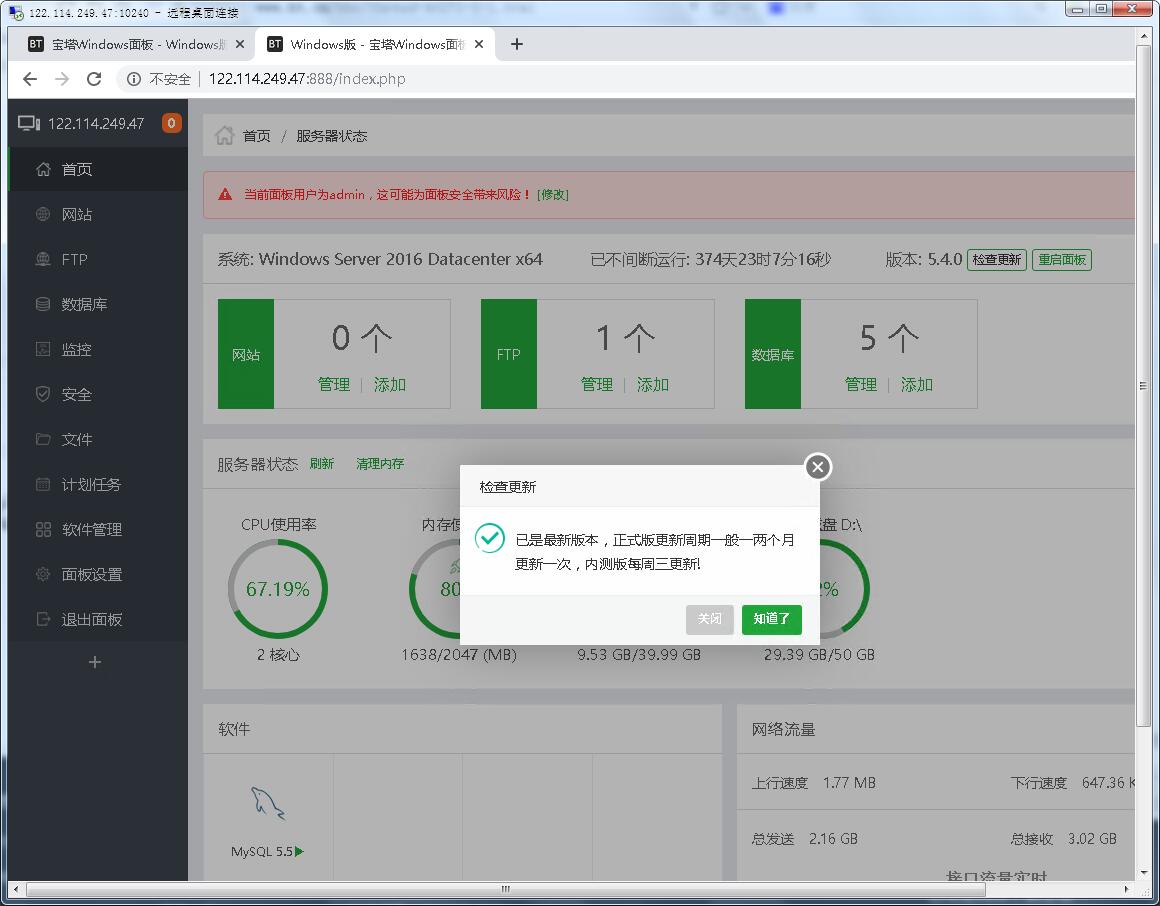Open the 面板设置 menu item

[x=98, y=574]
